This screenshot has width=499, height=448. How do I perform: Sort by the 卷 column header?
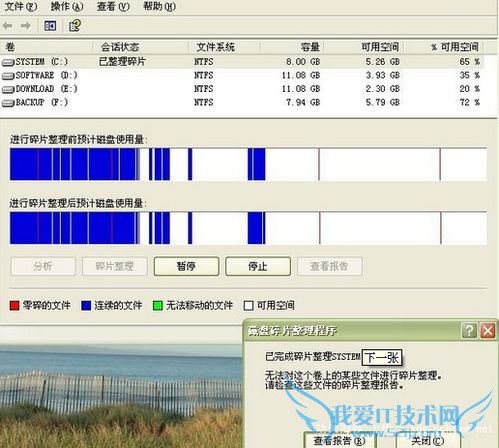tap(46, 47)
